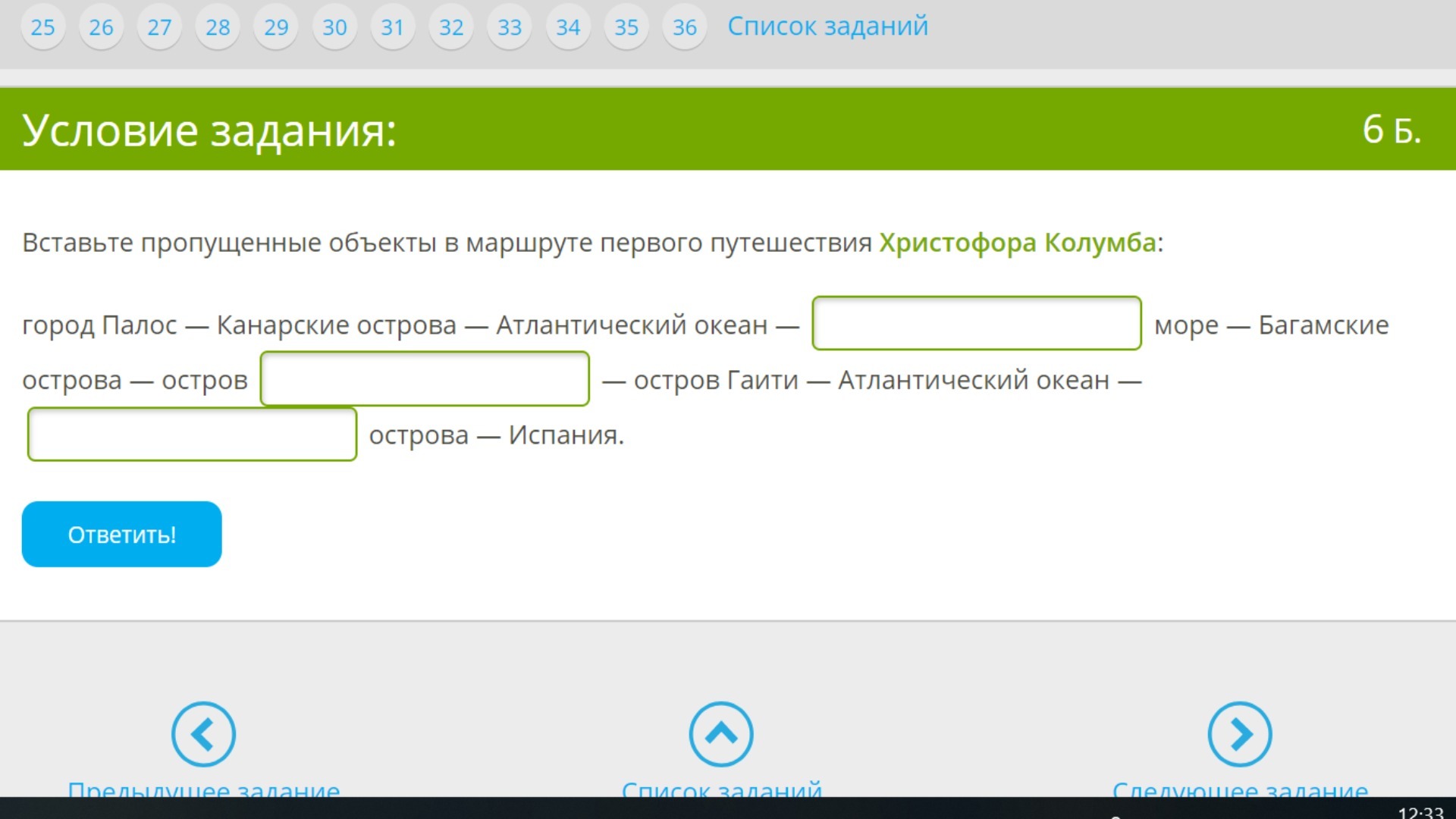
Task: Switch to task number 30
Action: click(334, 27)
